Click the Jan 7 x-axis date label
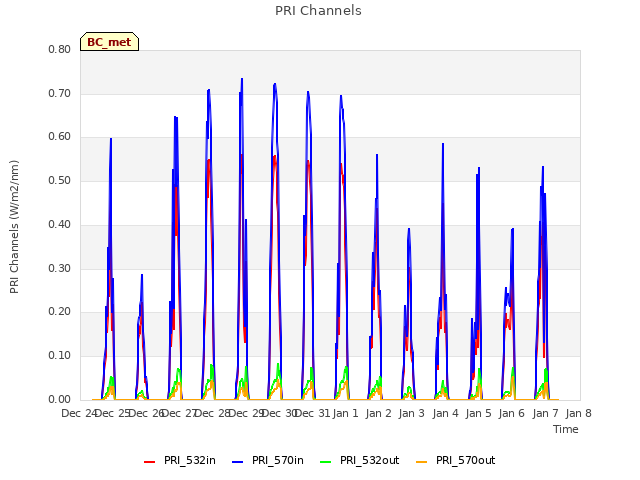The height and width of the screenshot is (480, 640). [545, 413]
